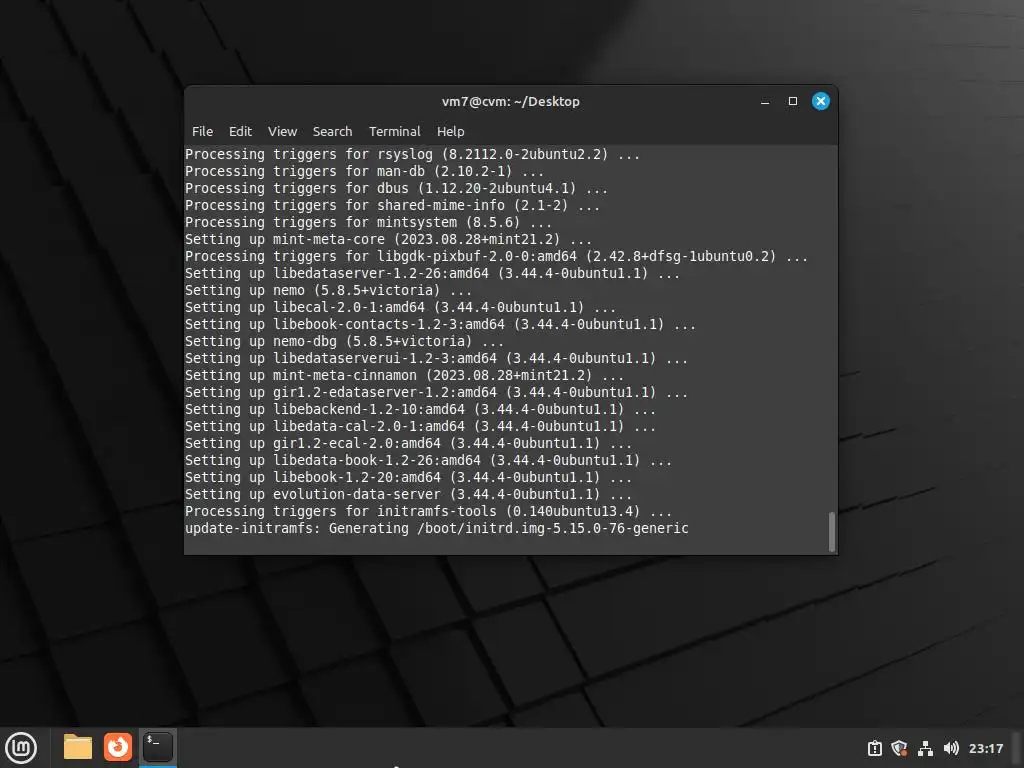Screen dimensions: 1024x768
Task: Open the File menu in Terminal
Action: point(202,131)
